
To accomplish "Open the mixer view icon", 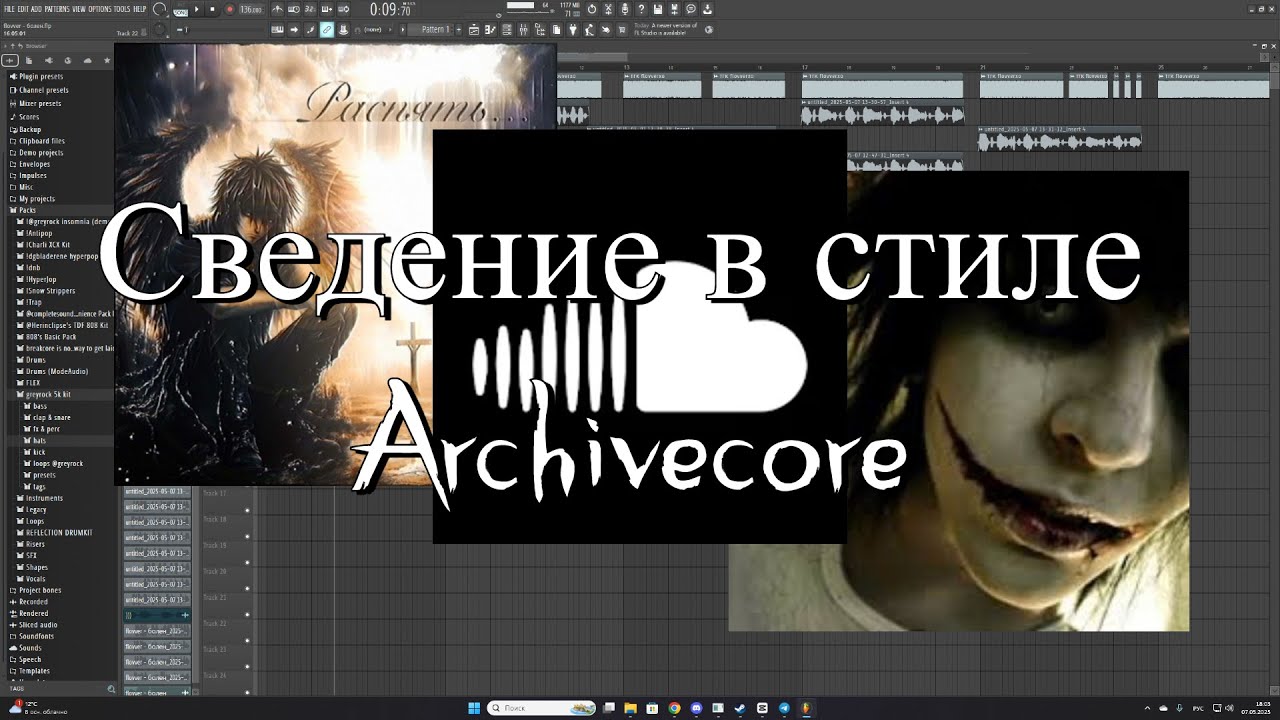I will 523,29.
